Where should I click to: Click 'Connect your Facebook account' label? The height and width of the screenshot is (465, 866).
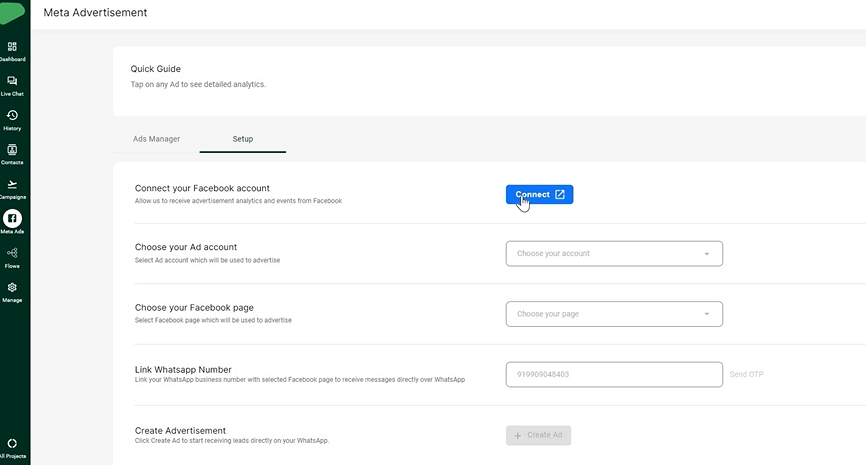coord(202,188)
